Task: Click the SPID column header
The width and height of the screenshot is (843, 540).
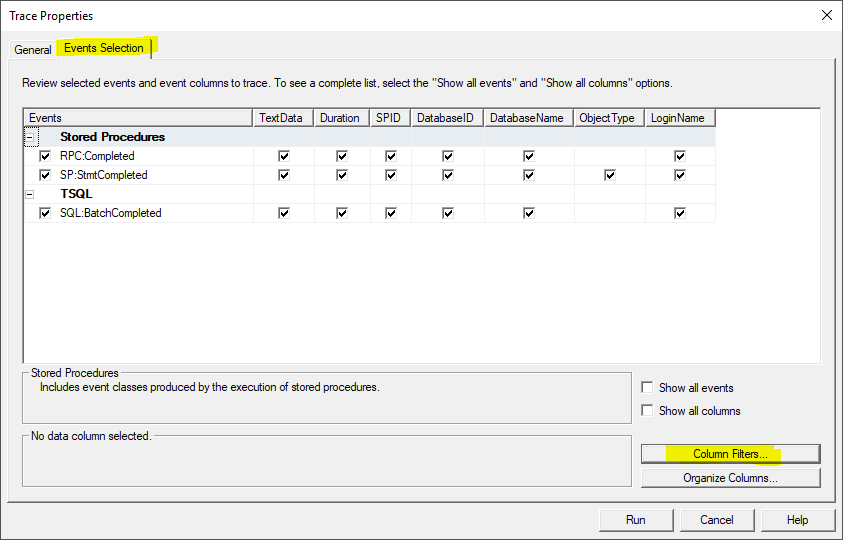Action: coord(391,118)
